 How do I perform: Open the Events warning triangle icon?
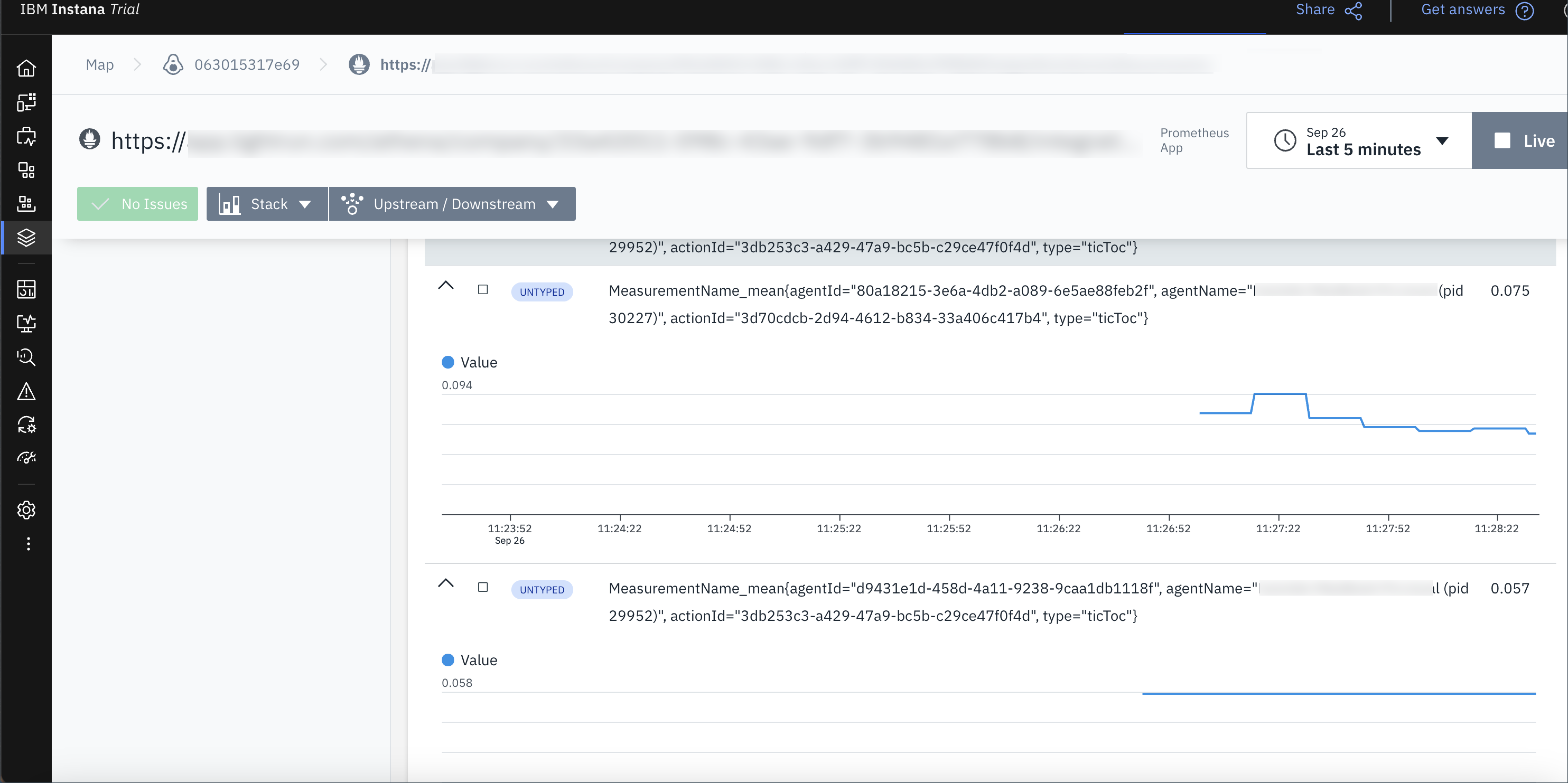(26, 391)
